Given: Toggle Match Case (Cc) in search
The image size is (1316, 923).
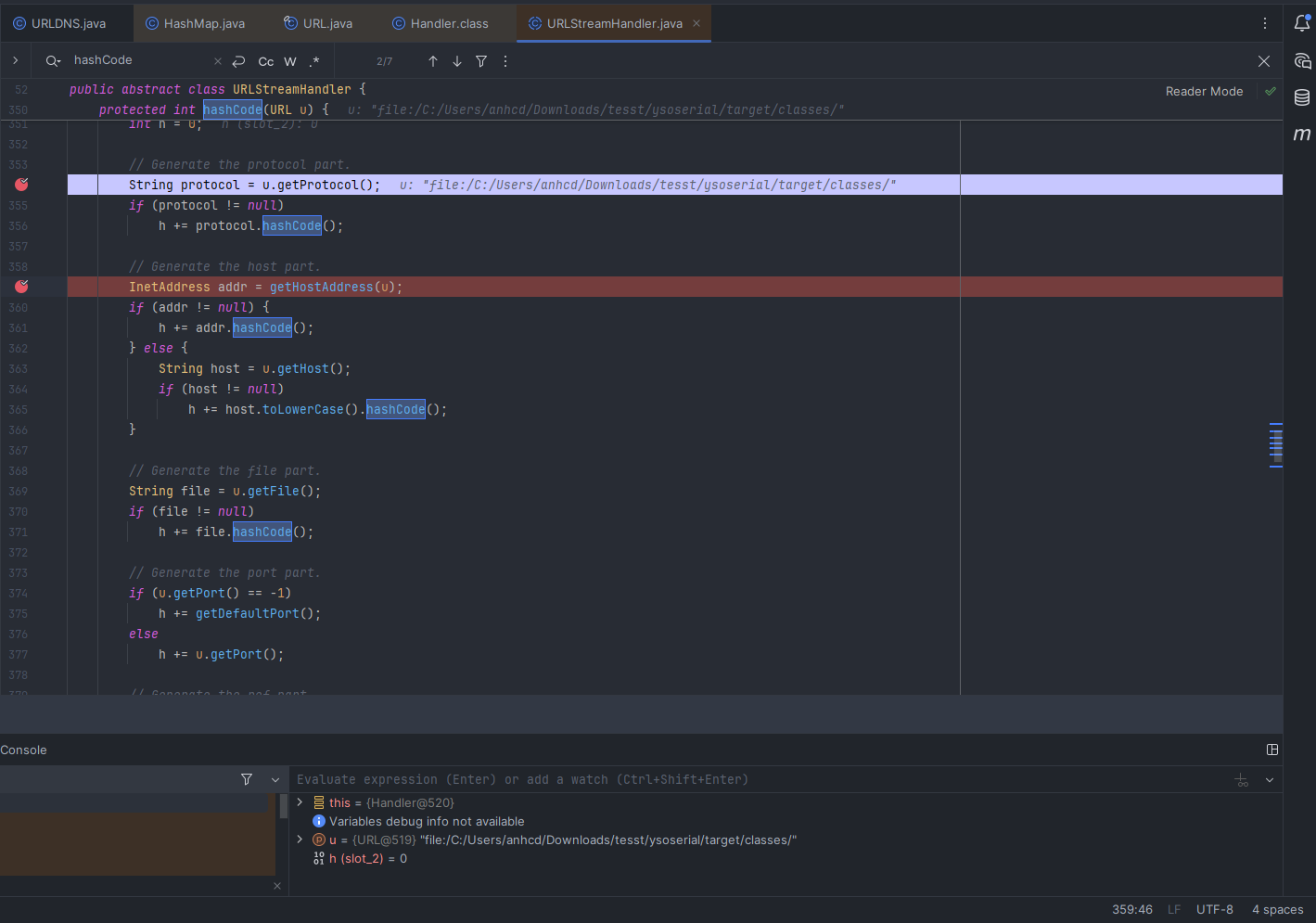Looking at the screenshot, I should click(x=266, y=61).
